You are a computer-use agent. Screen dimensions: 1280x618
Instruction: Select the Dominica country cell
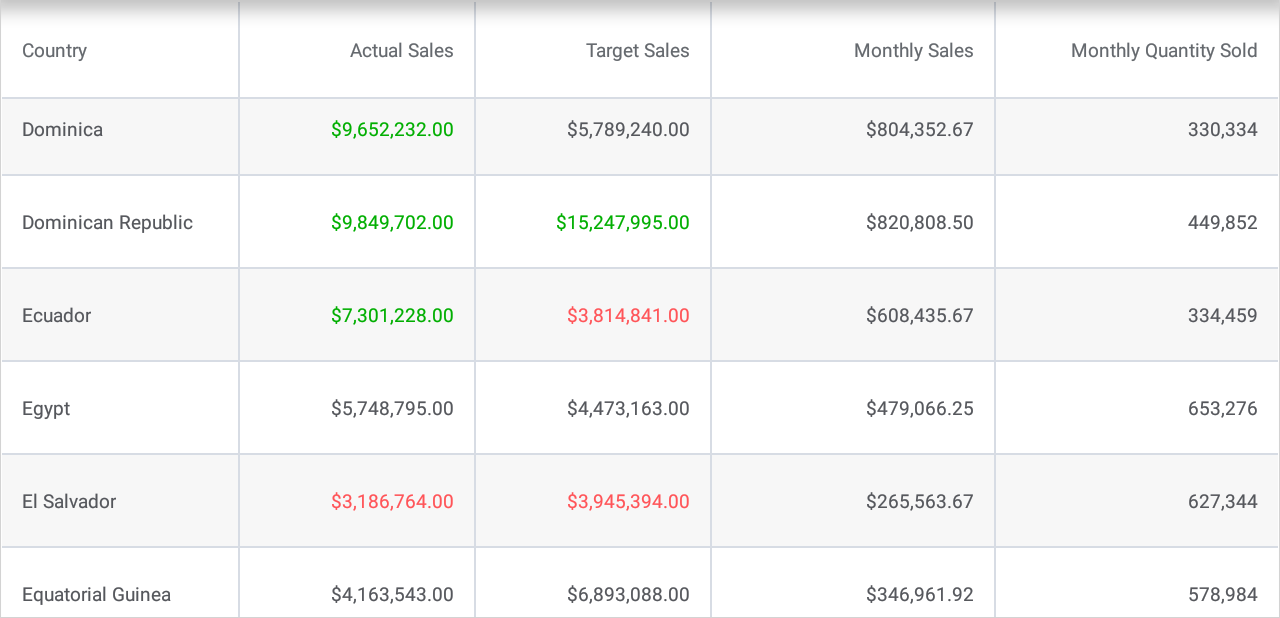(x=62, y=130)
